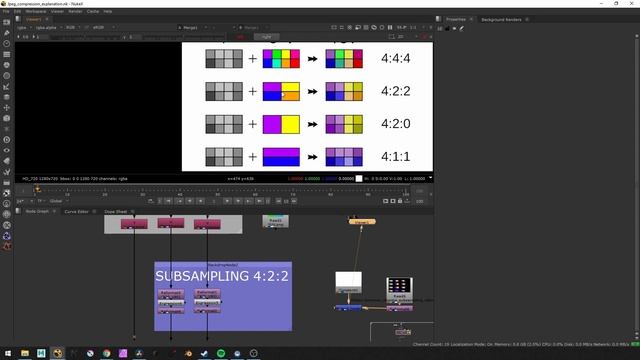The width and height of the screenshot is (640, 360).
Task: Open the Cache menu
Action: point(93,11)
